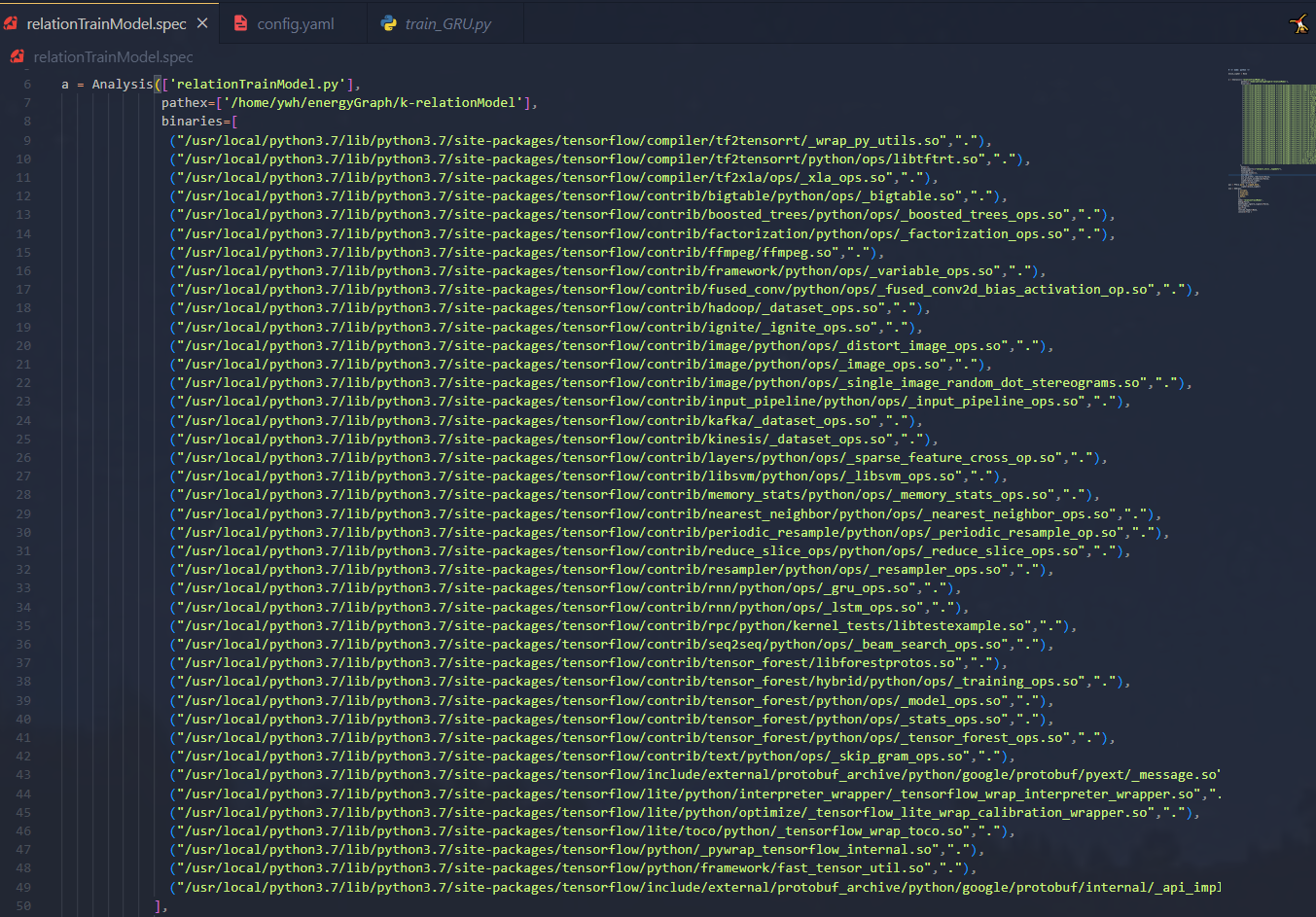Click '_factorization_ops.so' on line 14
Image resolution: width=1316 pixels, height=917 pixels.
coord(983,233)
